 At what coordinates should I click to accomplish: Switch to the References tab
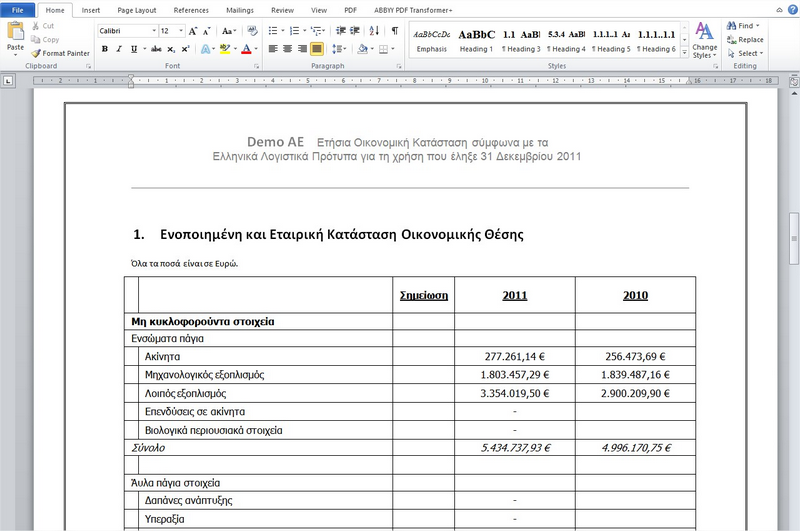[x=191, y=10]
